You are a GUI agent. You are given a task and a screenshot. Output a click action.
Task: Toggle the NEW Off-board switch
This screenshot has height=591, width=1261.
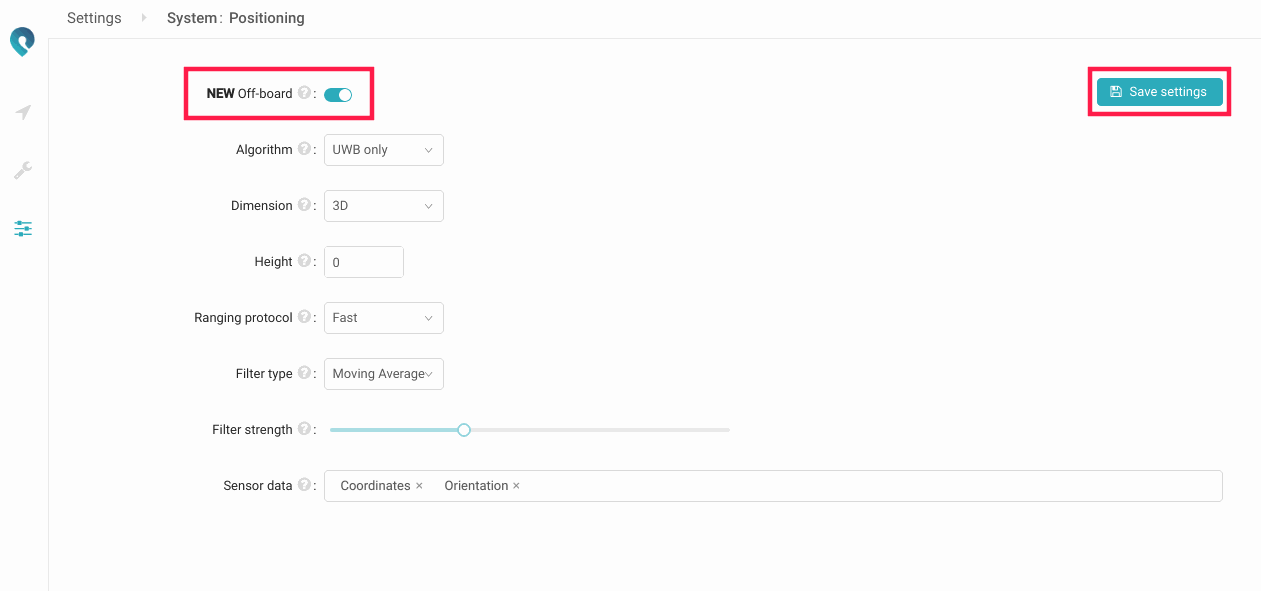(x=338, y=95)
